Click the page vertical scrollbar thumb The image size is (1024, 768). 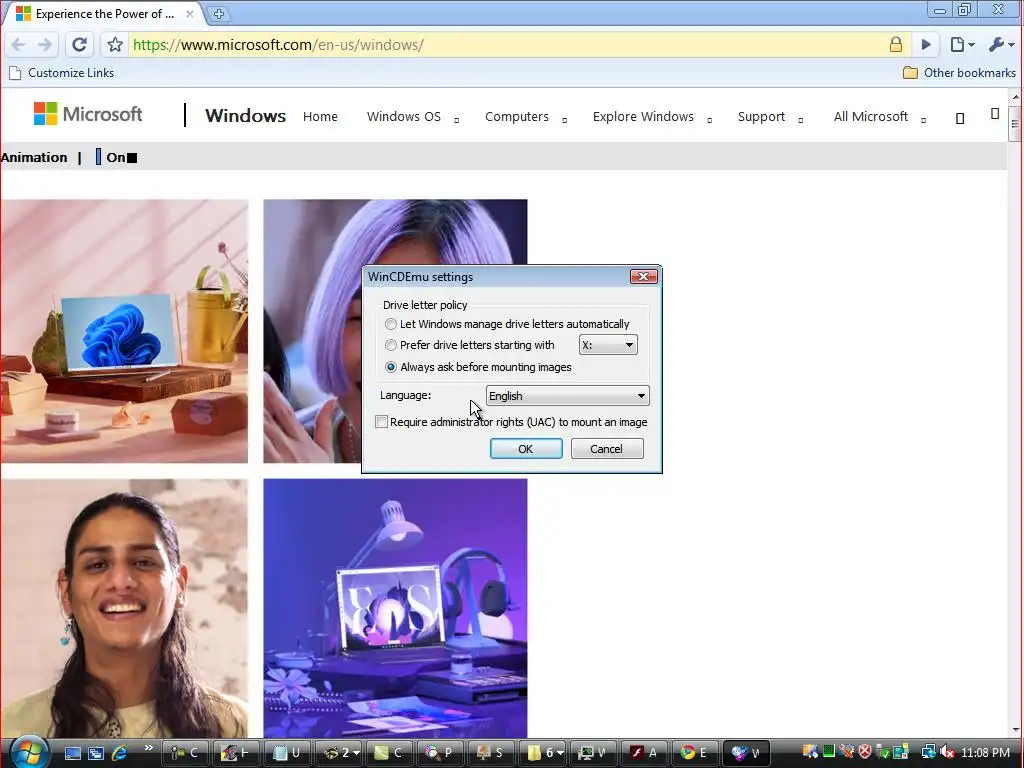1016,122
